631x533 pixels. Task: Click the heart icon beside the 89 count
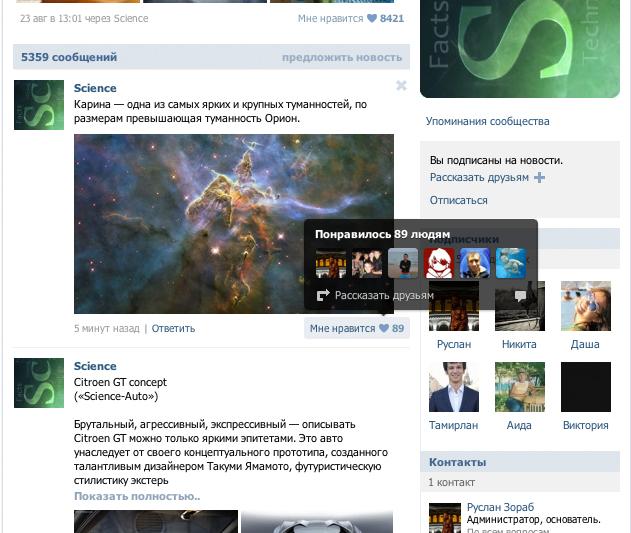[x=384, y=328]
